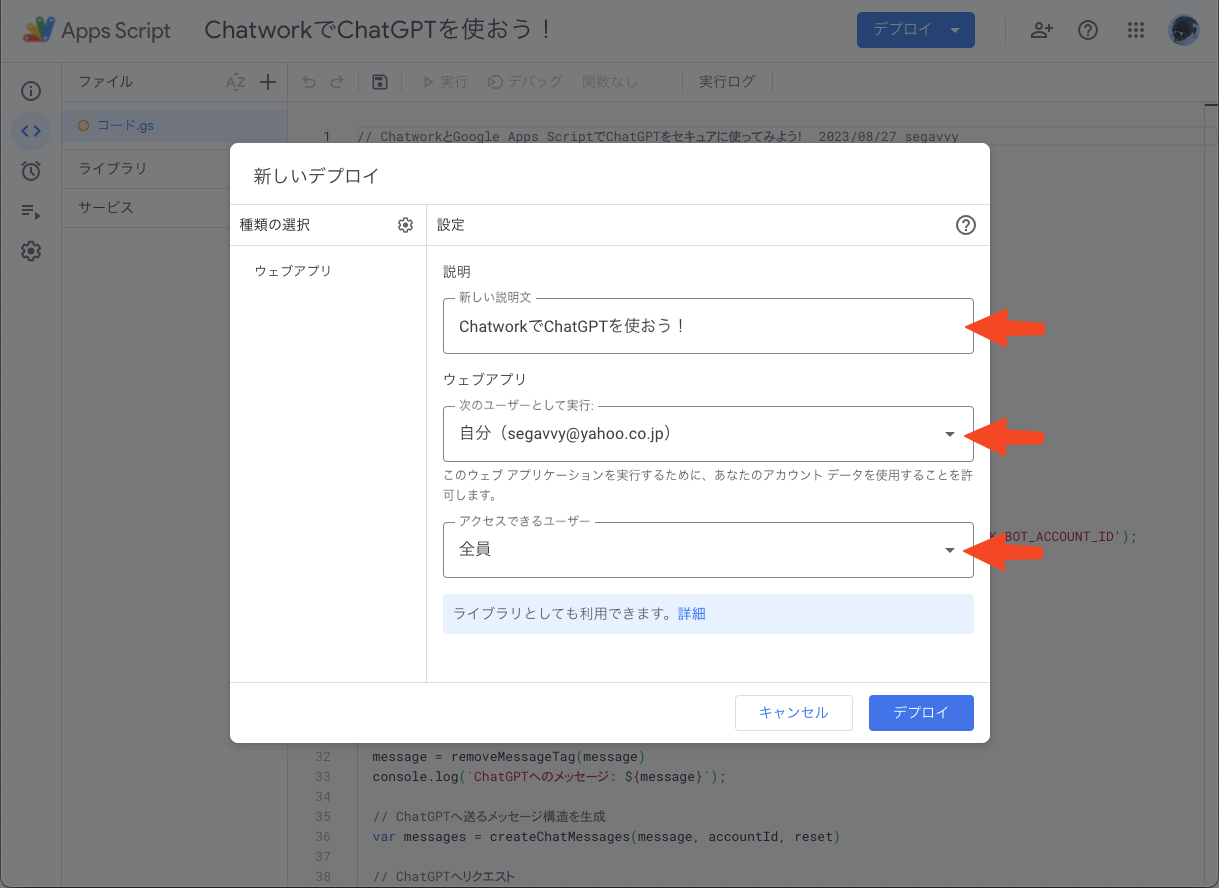
Task: Click code line 36 createChatMessages
Action: tap(605, 836)
